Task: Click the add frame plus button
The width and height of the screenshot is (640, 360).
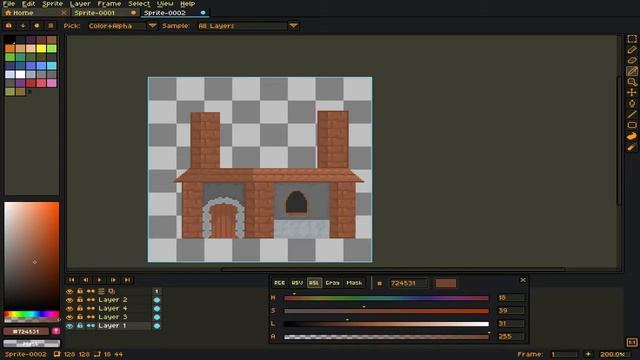Action: (588, 354)
